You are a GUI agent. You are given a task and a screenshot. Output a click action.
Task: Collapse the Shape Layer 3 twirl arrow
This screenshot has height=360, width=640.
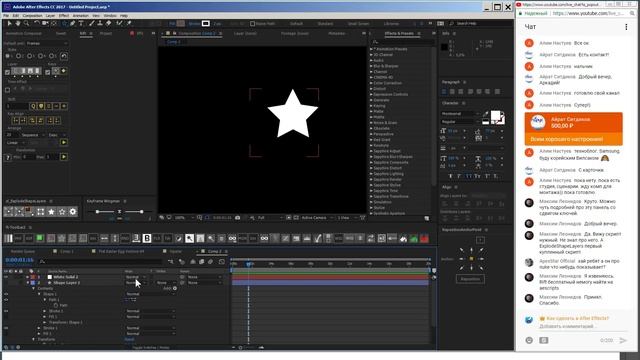click(x=28, y=282)
